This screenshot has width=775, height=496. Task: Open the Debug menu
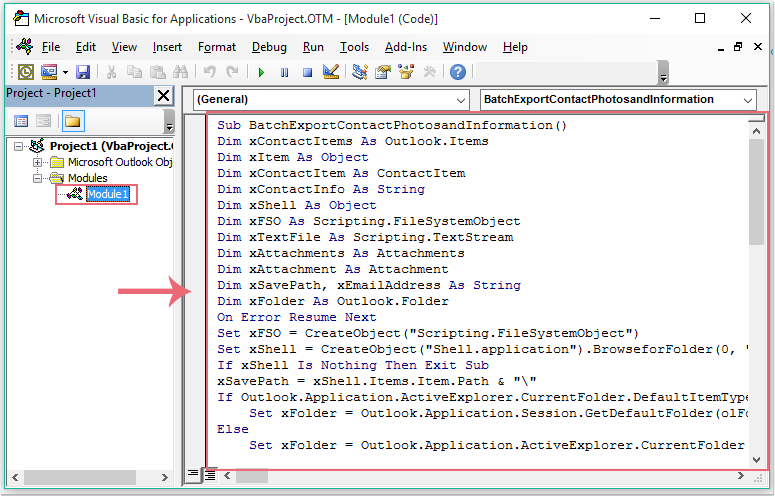coord(269,47)
